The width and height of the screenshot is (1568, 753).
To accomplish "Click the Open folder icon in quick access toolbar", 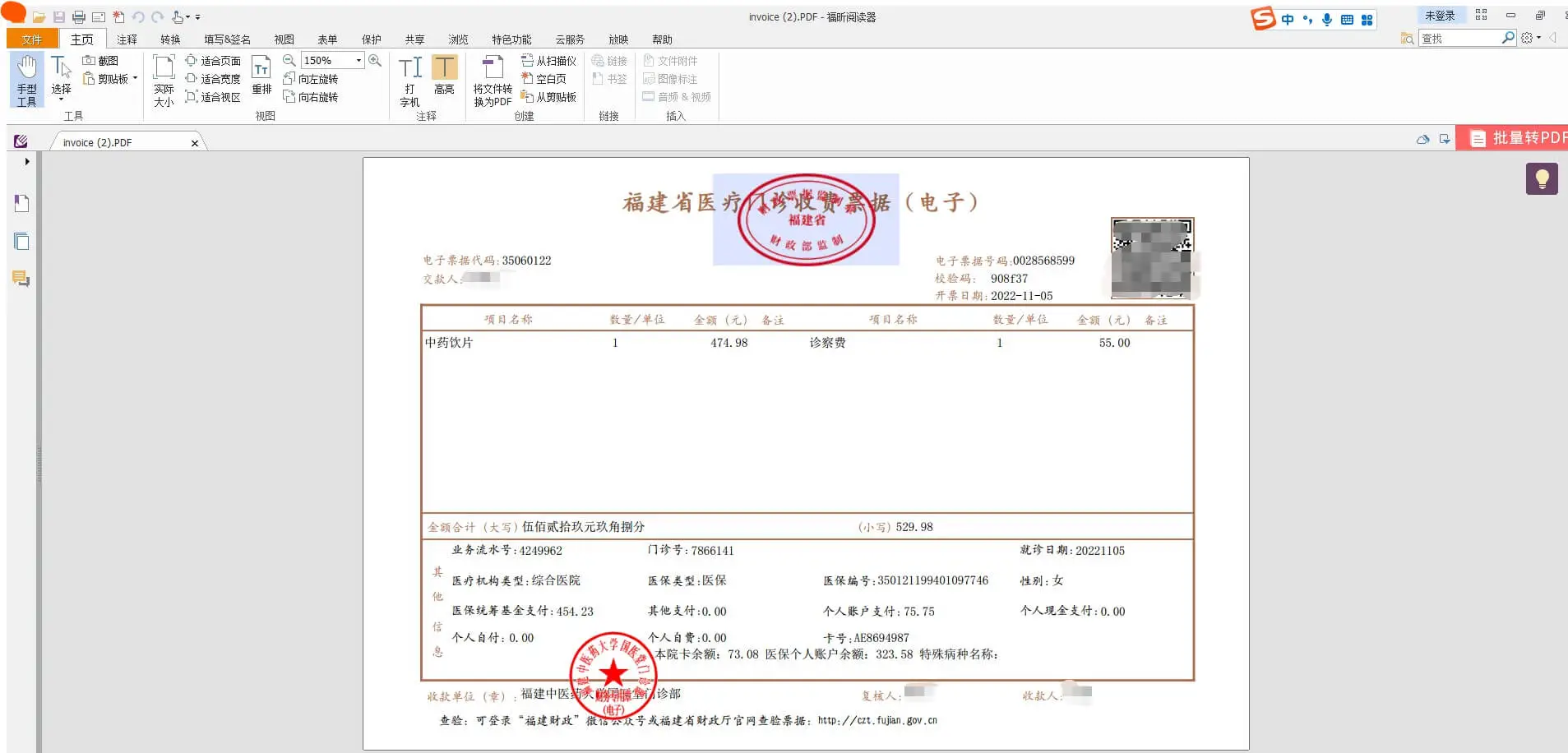I will pos(39,17).
